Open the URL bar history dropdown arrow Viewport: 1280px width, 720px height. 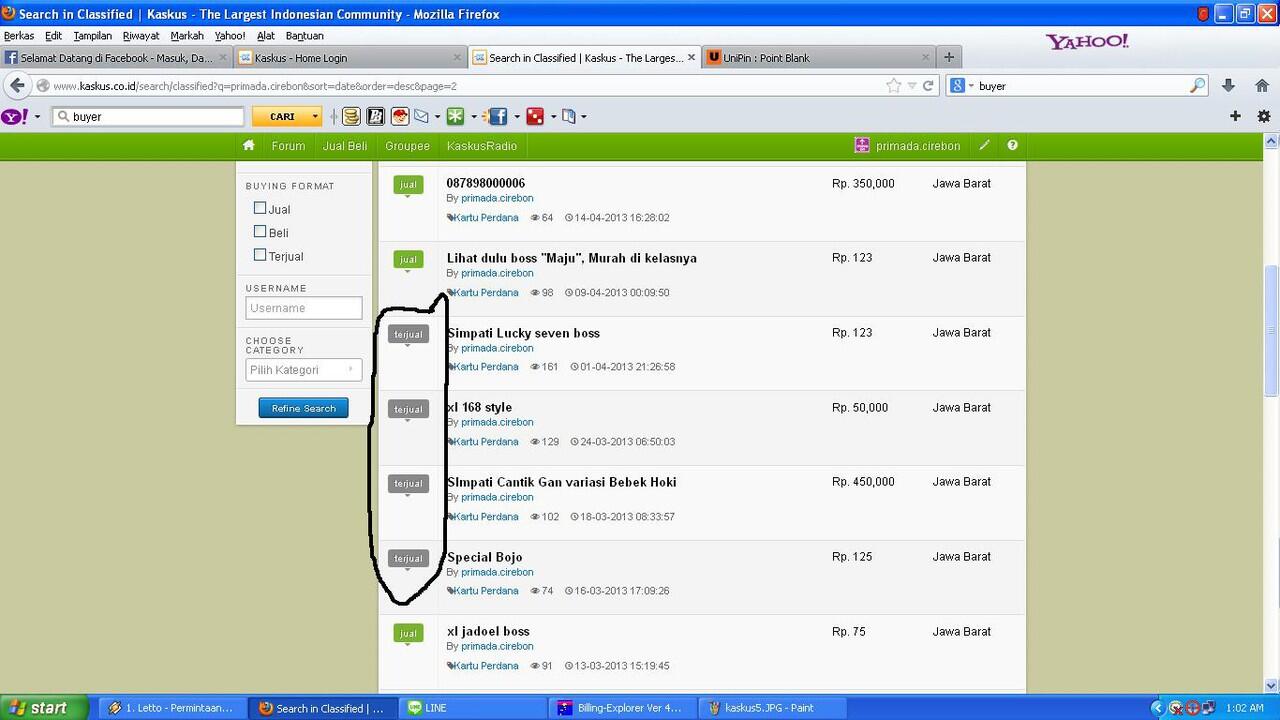911,86
